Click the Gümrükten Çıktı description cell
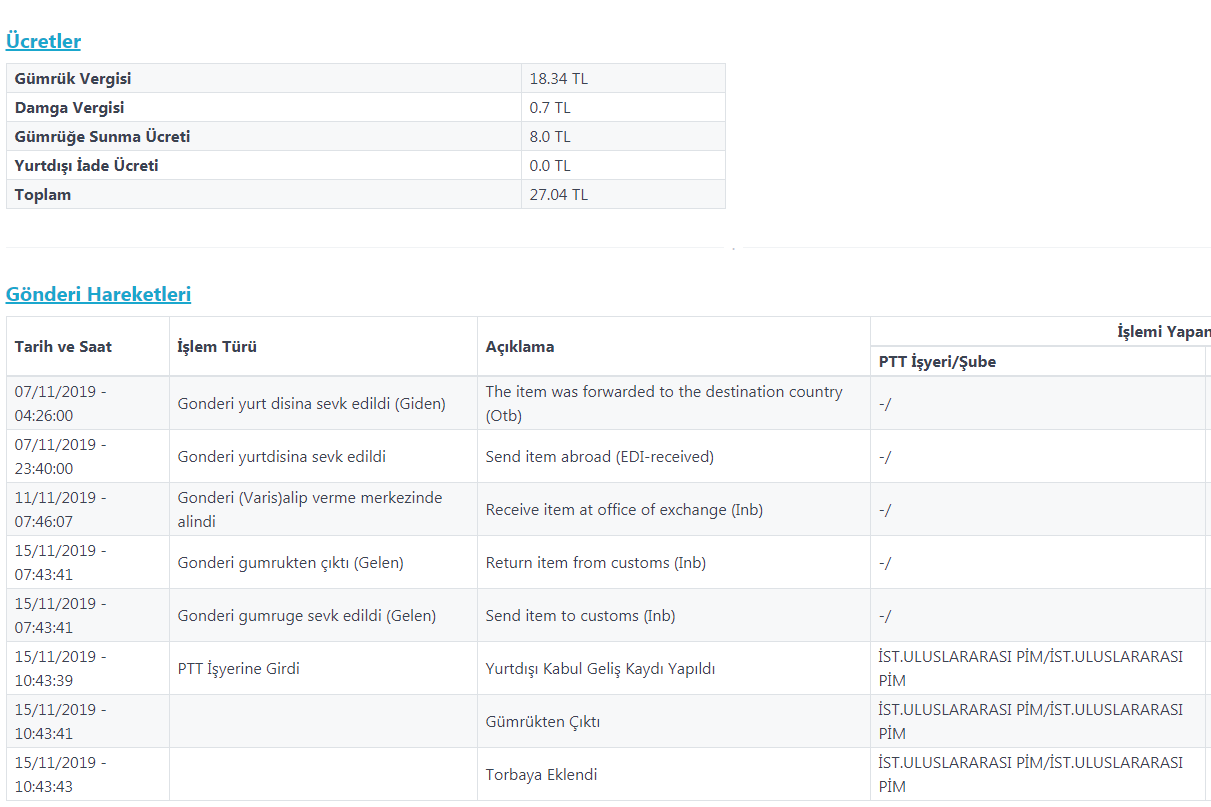The height and width of the screenshot is (807, 1211). [543, 721]
